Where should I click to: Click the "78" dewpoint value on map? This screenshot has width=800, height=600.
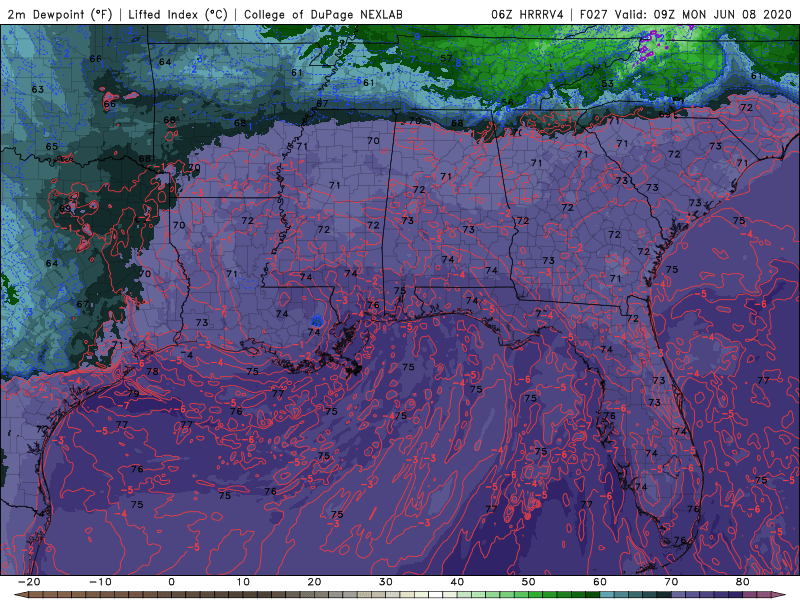pyautogui.click(x=153, y=371)
